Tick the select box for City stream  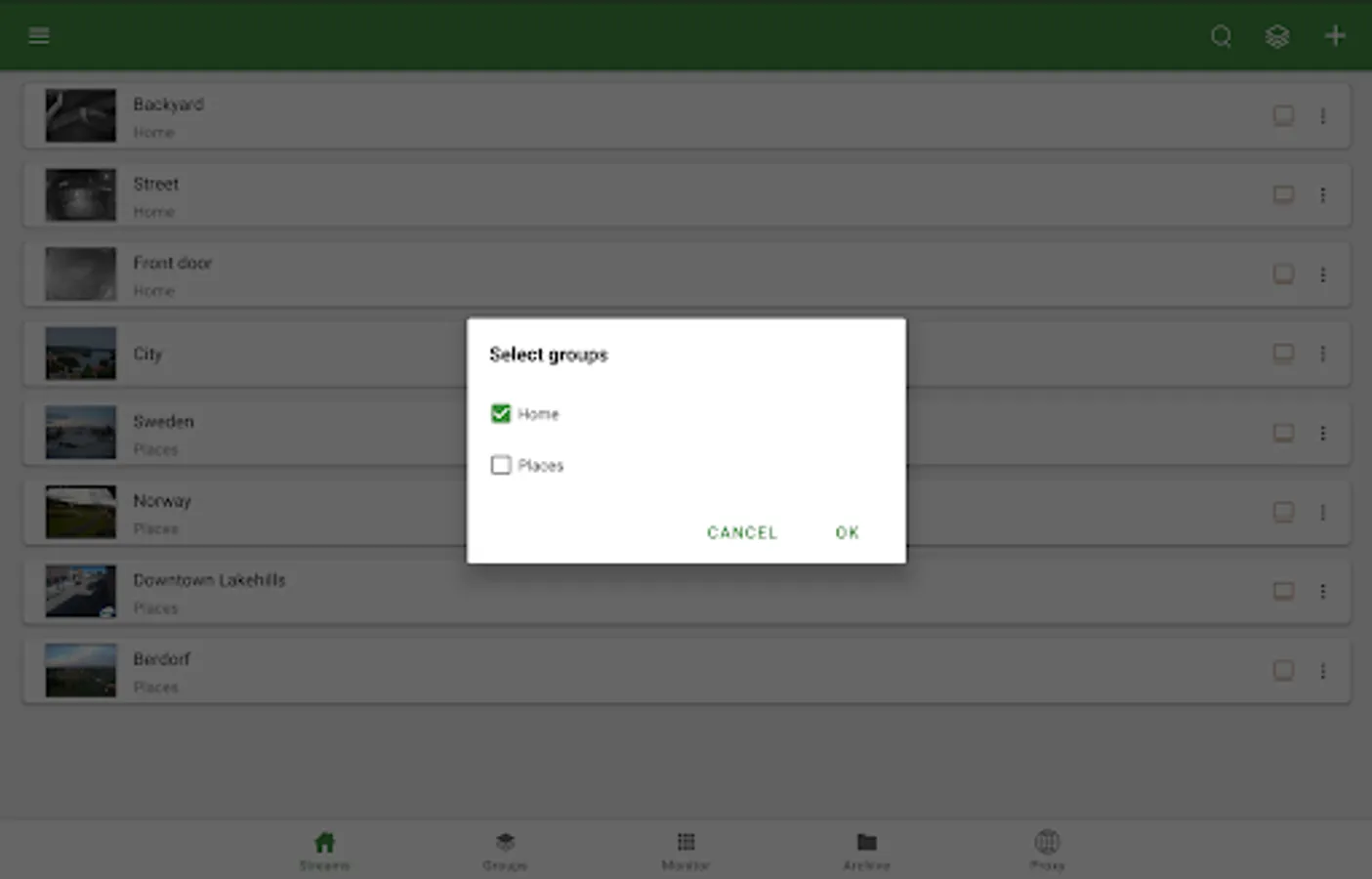coord(1283,354)
